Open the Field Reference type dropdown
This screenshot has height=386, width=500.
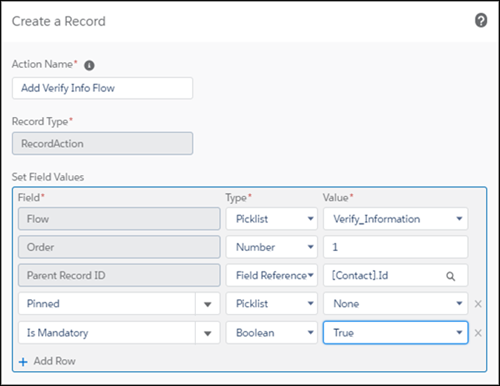(272, 275)
